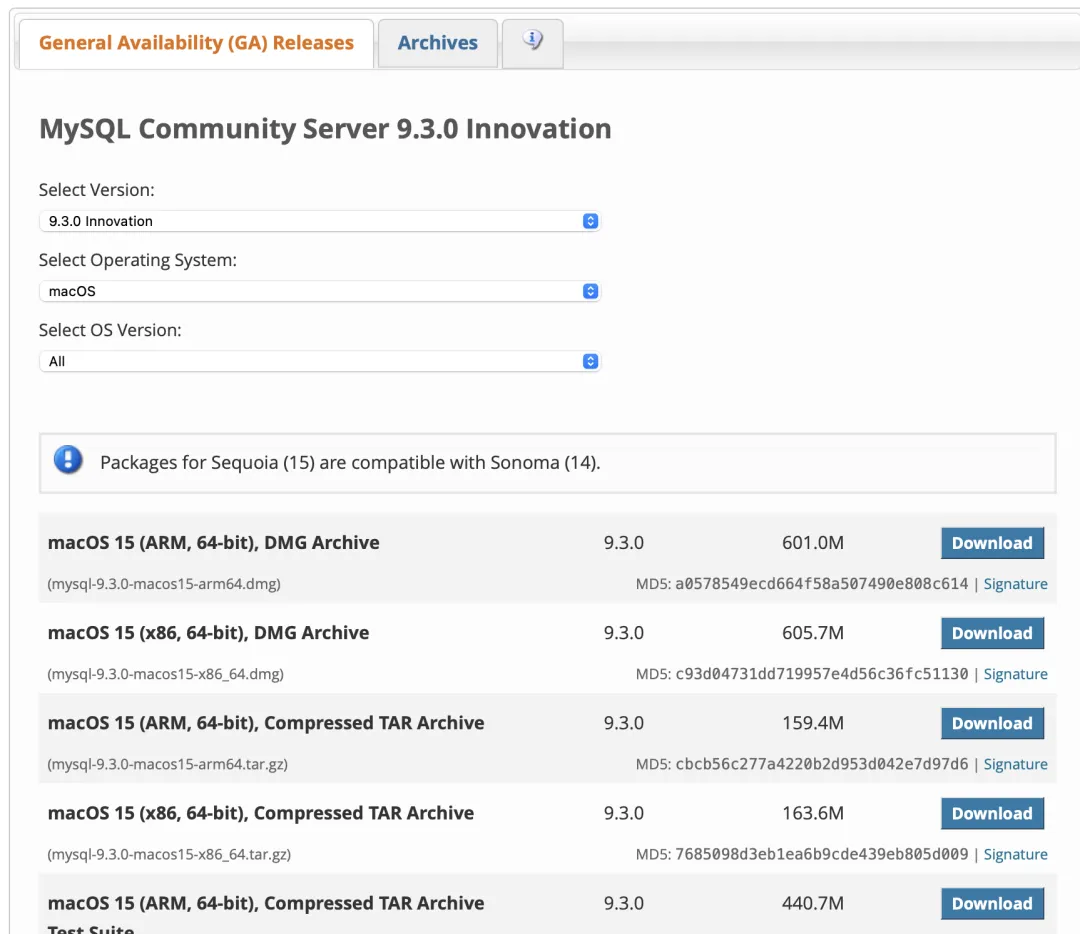1080x934 pixels.
Task: Click the heading MySQL Community Server 9.3.0 Innovation
Action: [325, 129]
